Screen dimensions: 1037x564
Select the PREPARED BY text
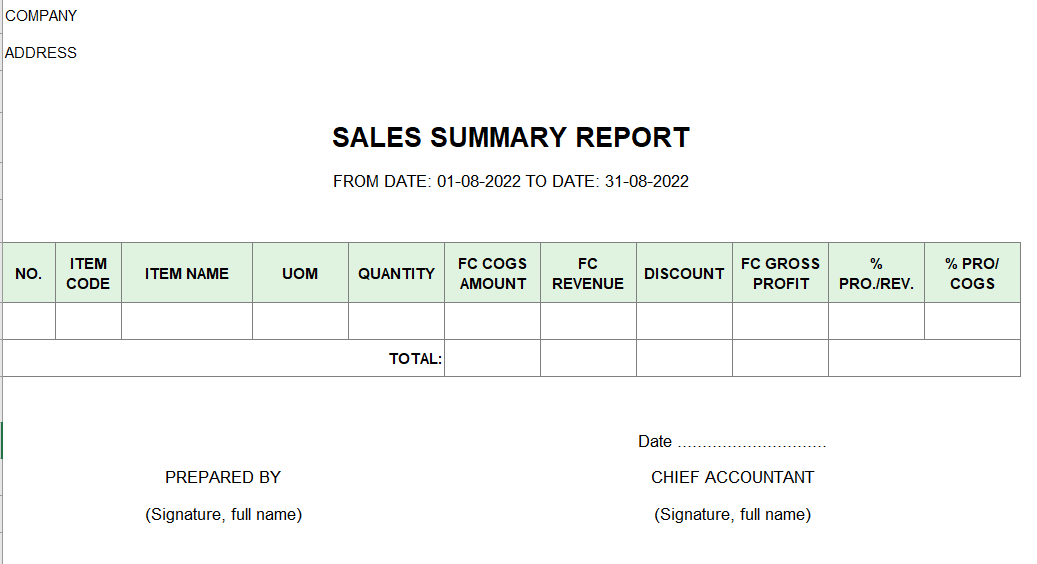(223, 477)
